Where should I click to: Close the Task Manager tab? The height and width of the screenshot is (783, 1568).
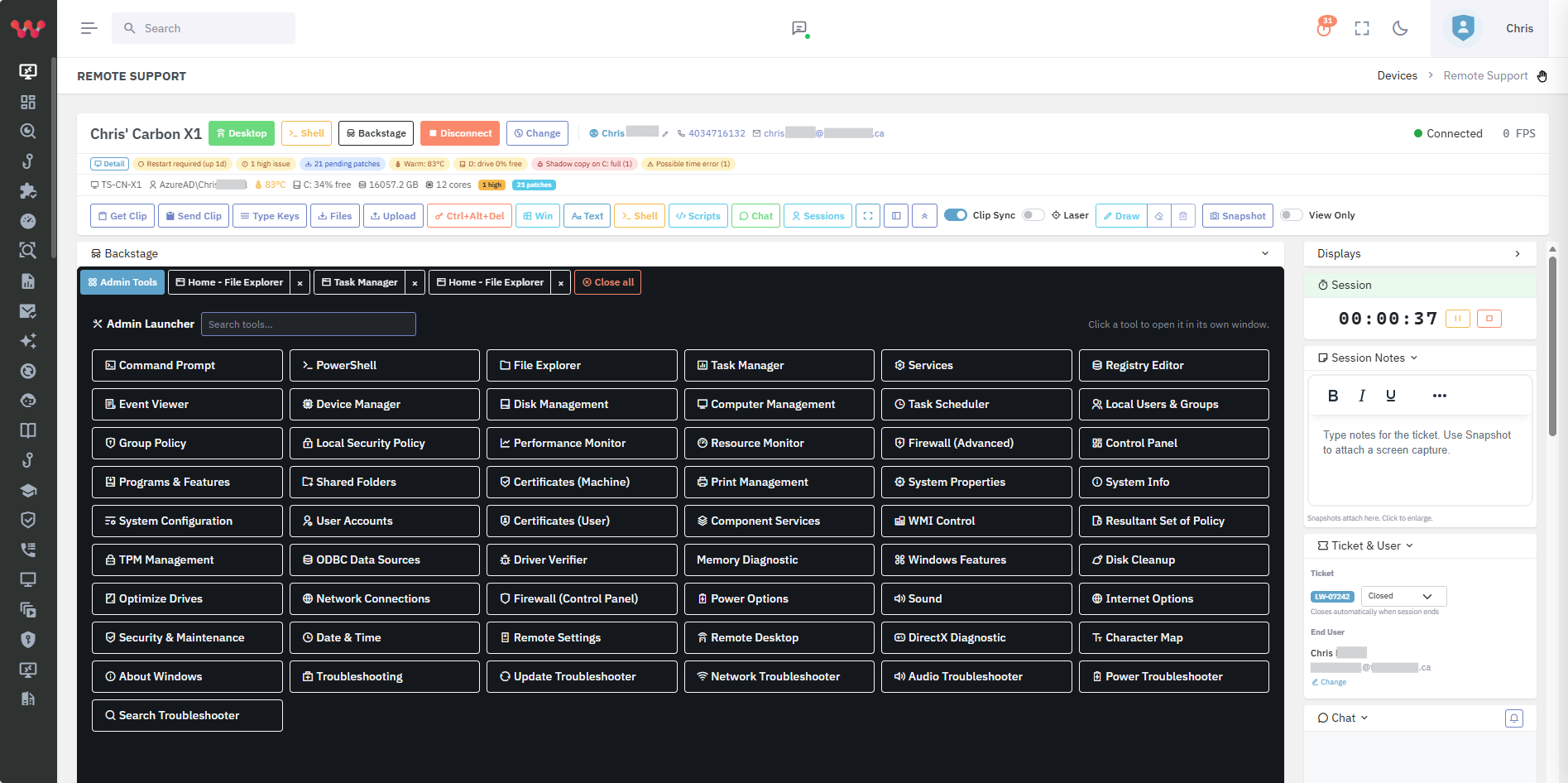coord(415,283)
